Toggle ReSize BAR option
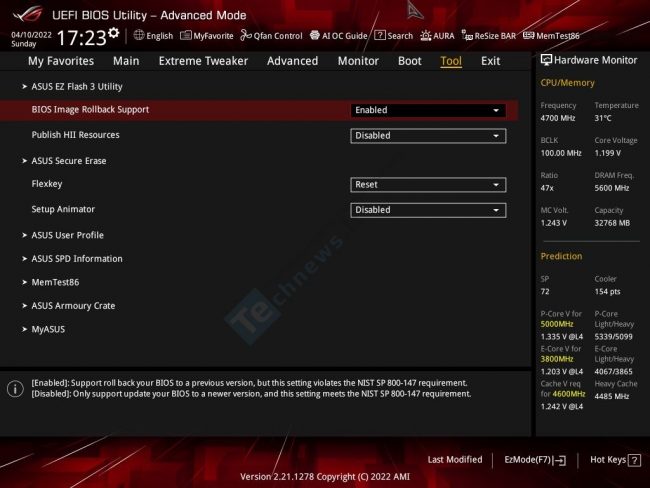The width and height of the screenshot is (650, 488). point(489,36)
